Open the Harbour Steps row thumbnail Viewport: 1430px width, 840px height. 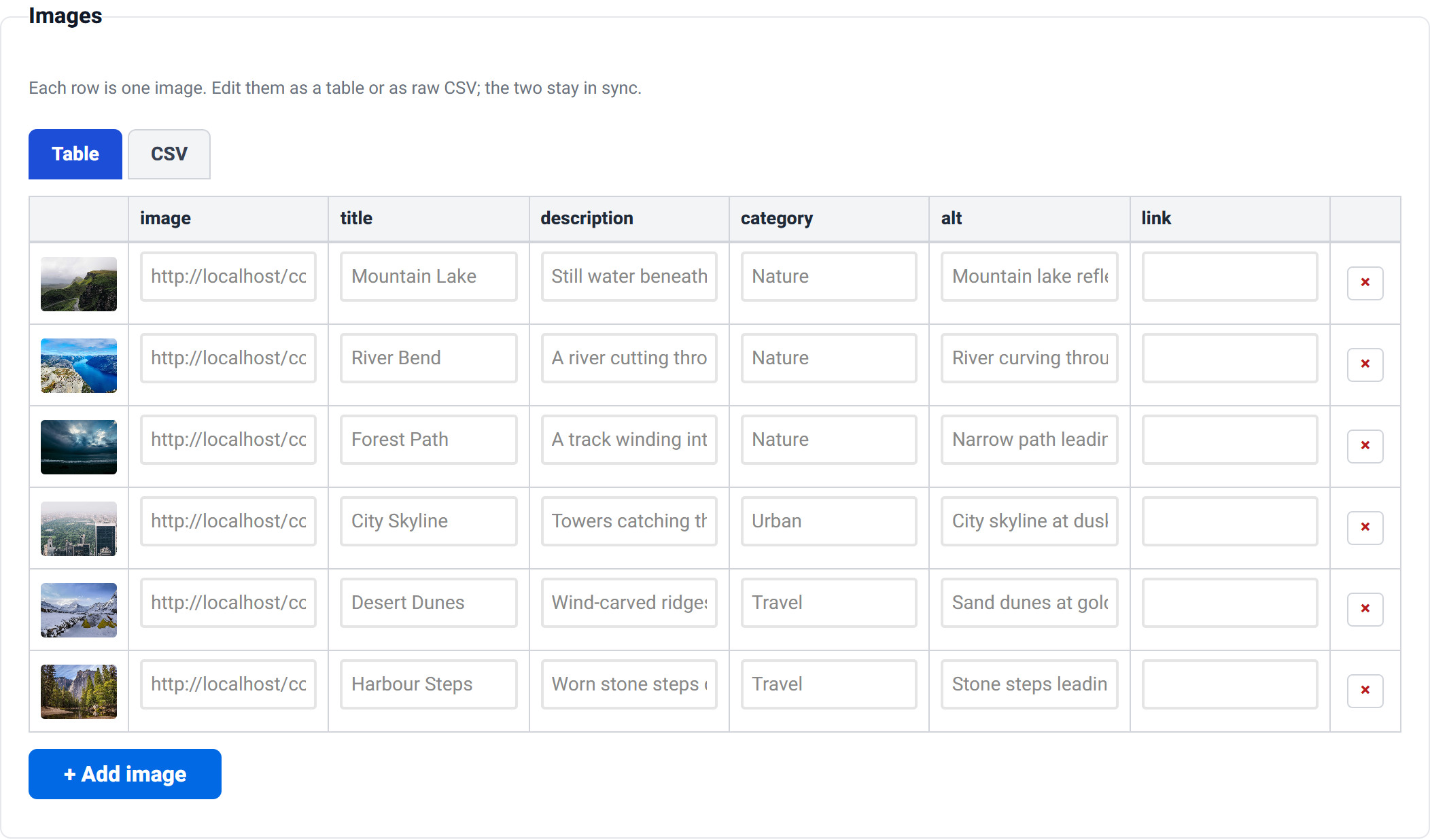[x=79, y=692]
